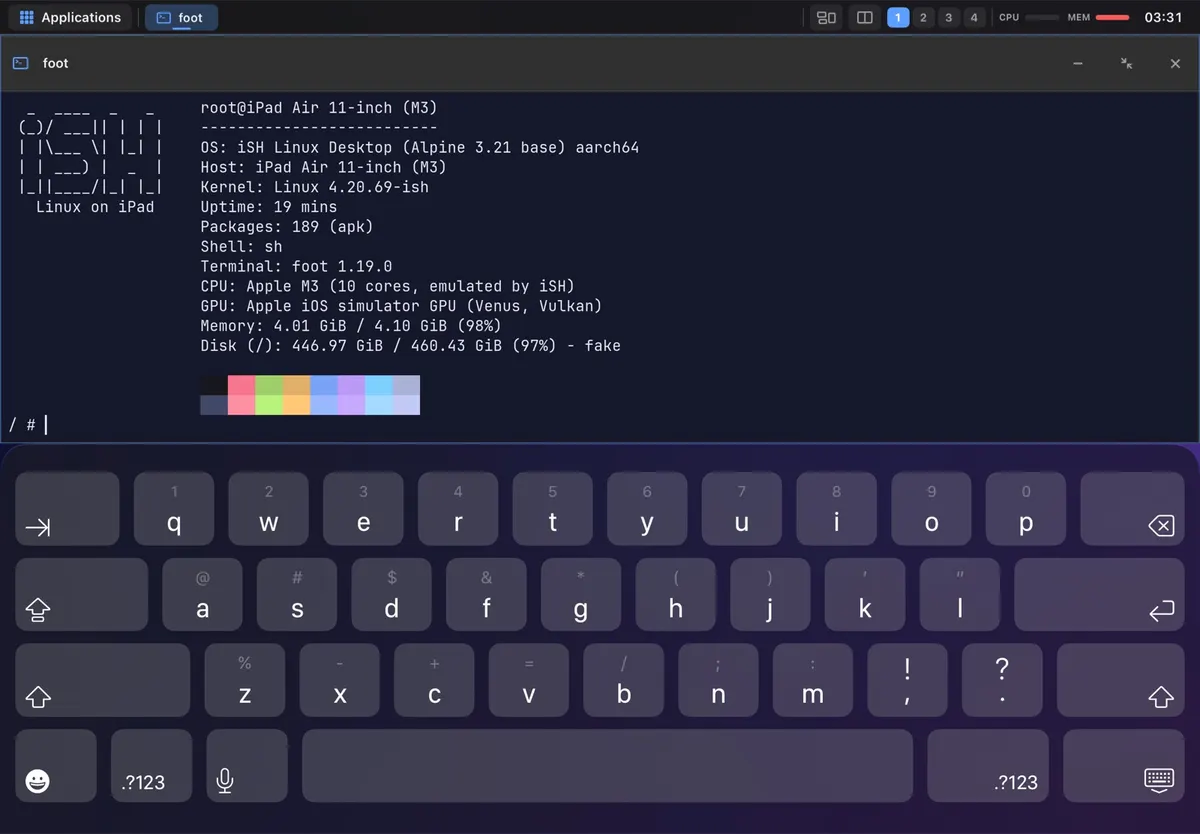Hide the on-screen keyboard
The width and height of the screenshot is (1200, 834).
[x=1124, y=766]
